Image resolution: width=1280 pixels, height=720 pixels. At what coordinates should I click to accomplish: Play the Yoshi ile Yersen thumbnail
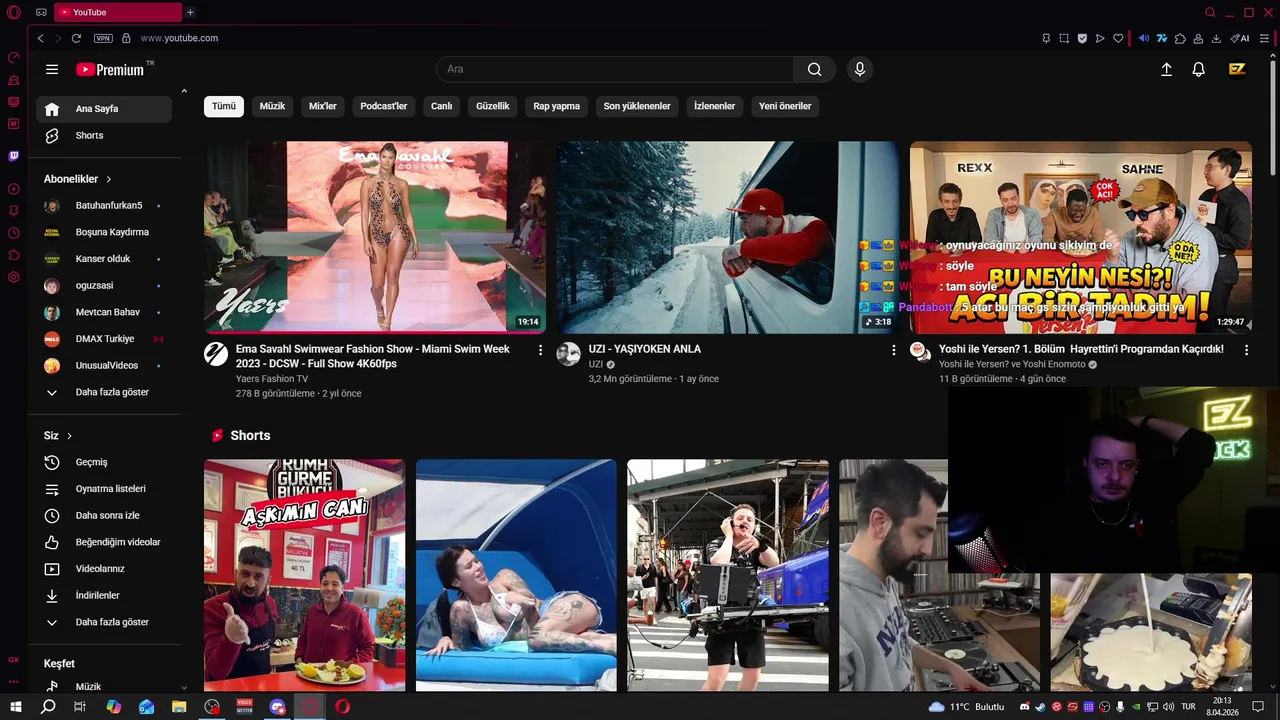click(x=1080, y=237)
